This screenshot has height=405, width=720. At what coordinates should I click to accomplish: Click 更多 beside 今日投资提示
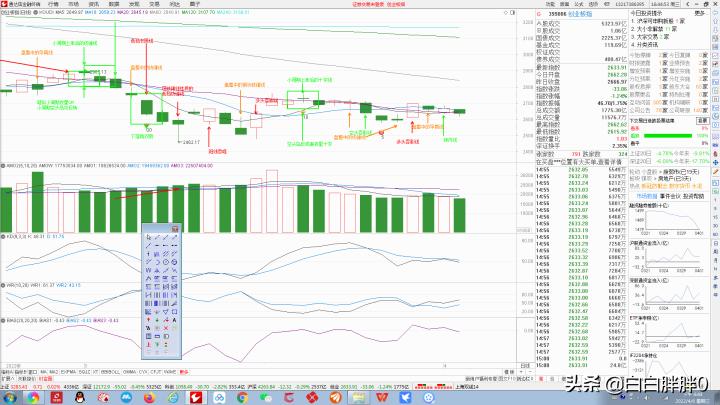699,13
